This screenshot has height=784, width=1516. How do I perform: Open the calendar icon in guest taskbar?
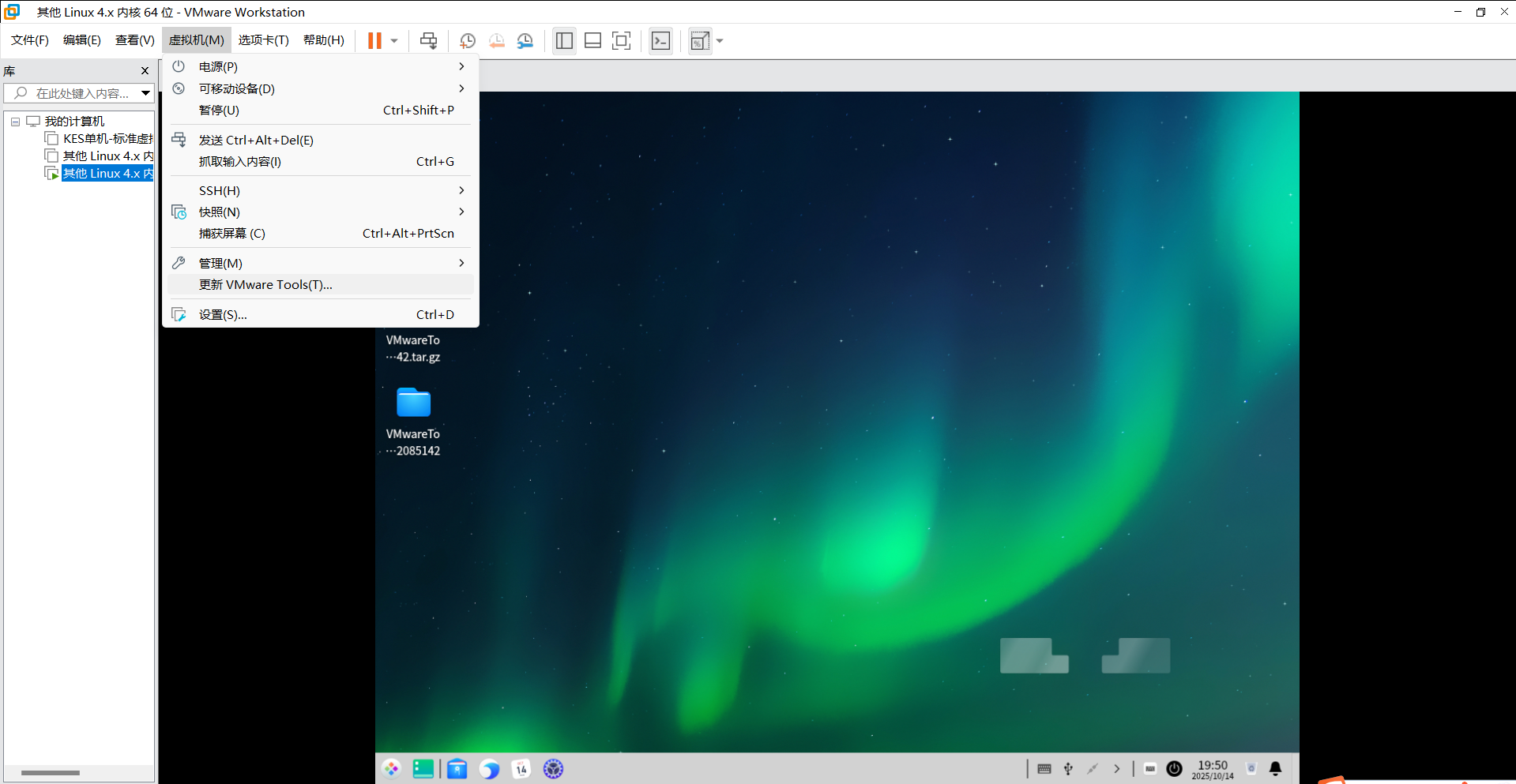(x=521, y=768)
